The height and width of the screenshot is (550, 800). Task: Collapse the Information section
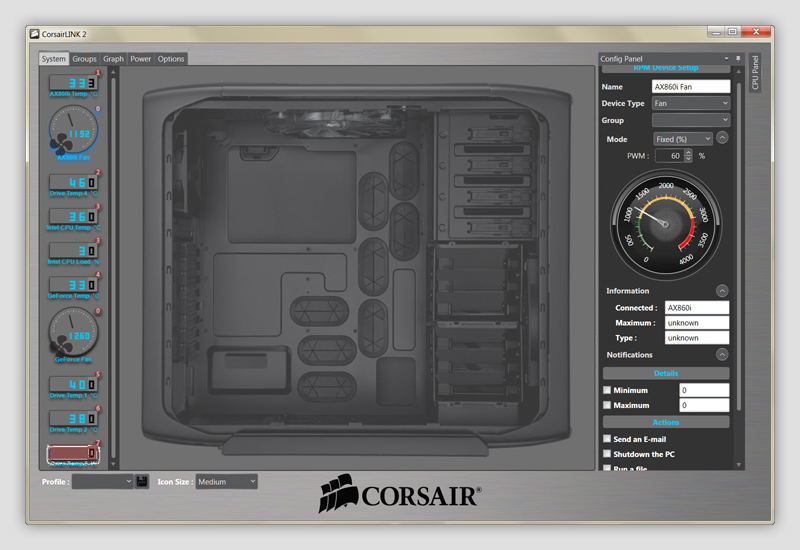click(x=722, y=291)
